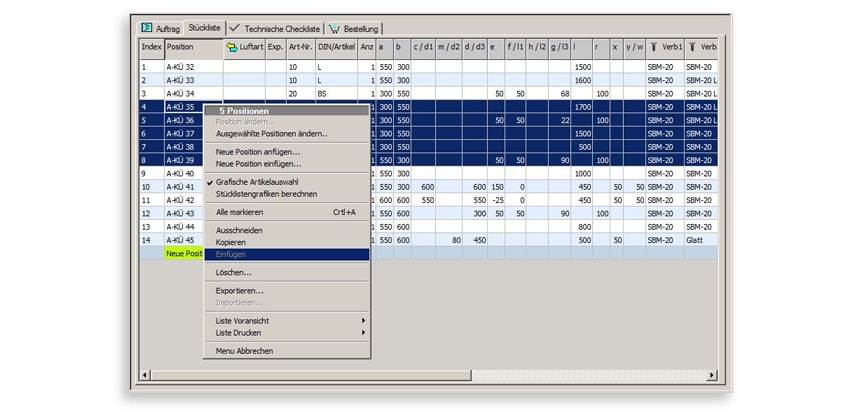862x417 pixels.
Task: Open Ausgewählte Positionen ändern dialog
Action: (271, 133)
